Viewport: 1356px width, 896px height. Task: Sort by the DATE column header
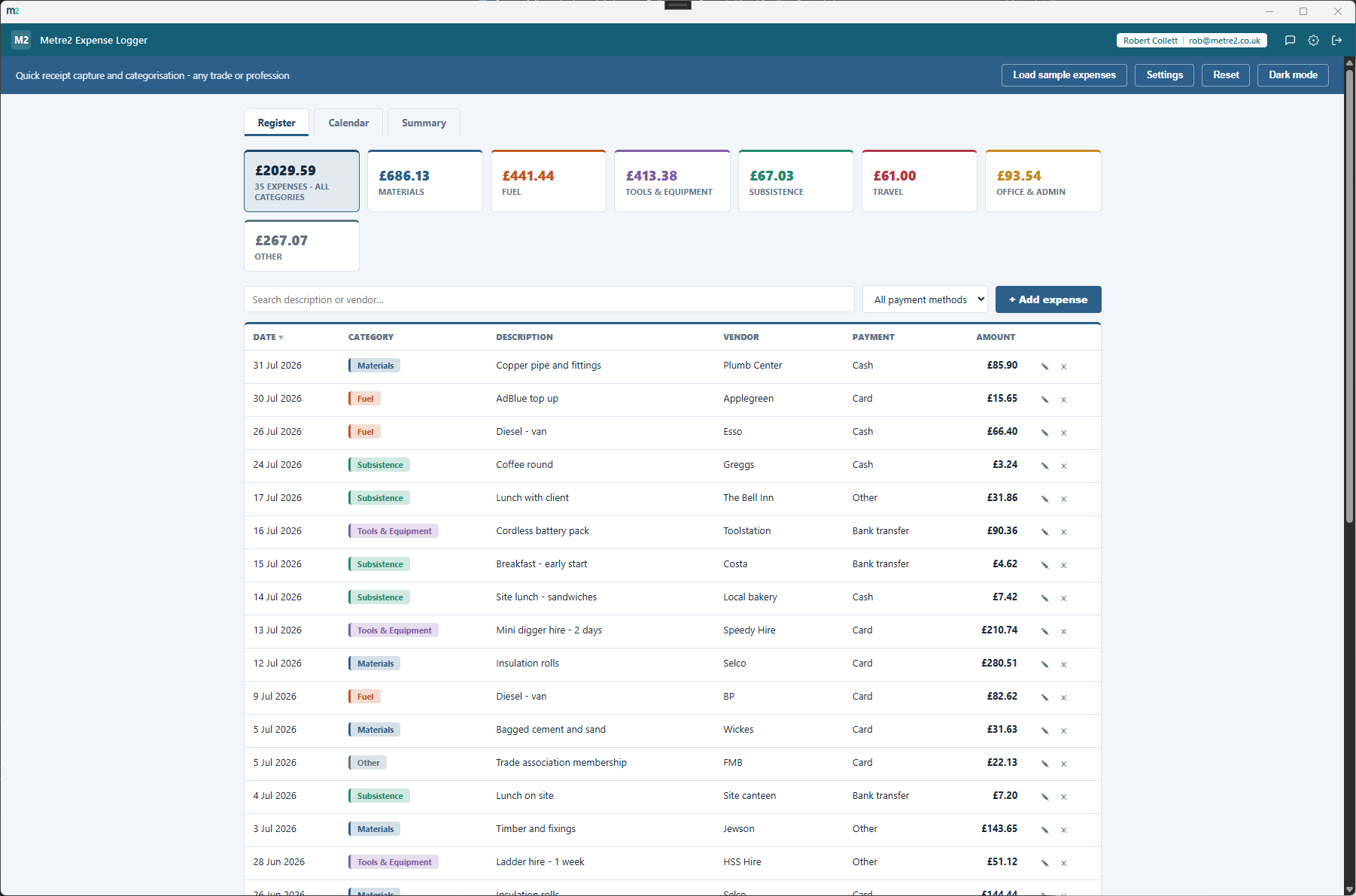268,337
